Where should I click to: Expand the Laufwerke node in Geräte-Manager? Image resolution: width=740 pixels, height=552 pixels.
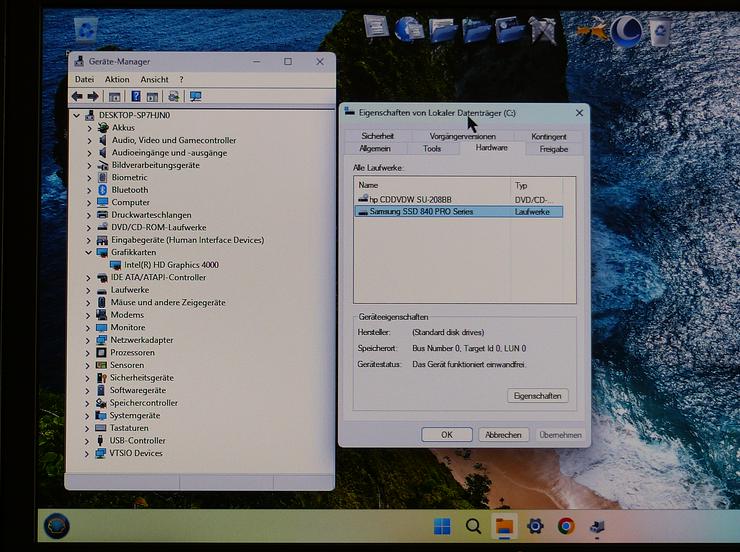pyautogui.click(x=88, y=290)
